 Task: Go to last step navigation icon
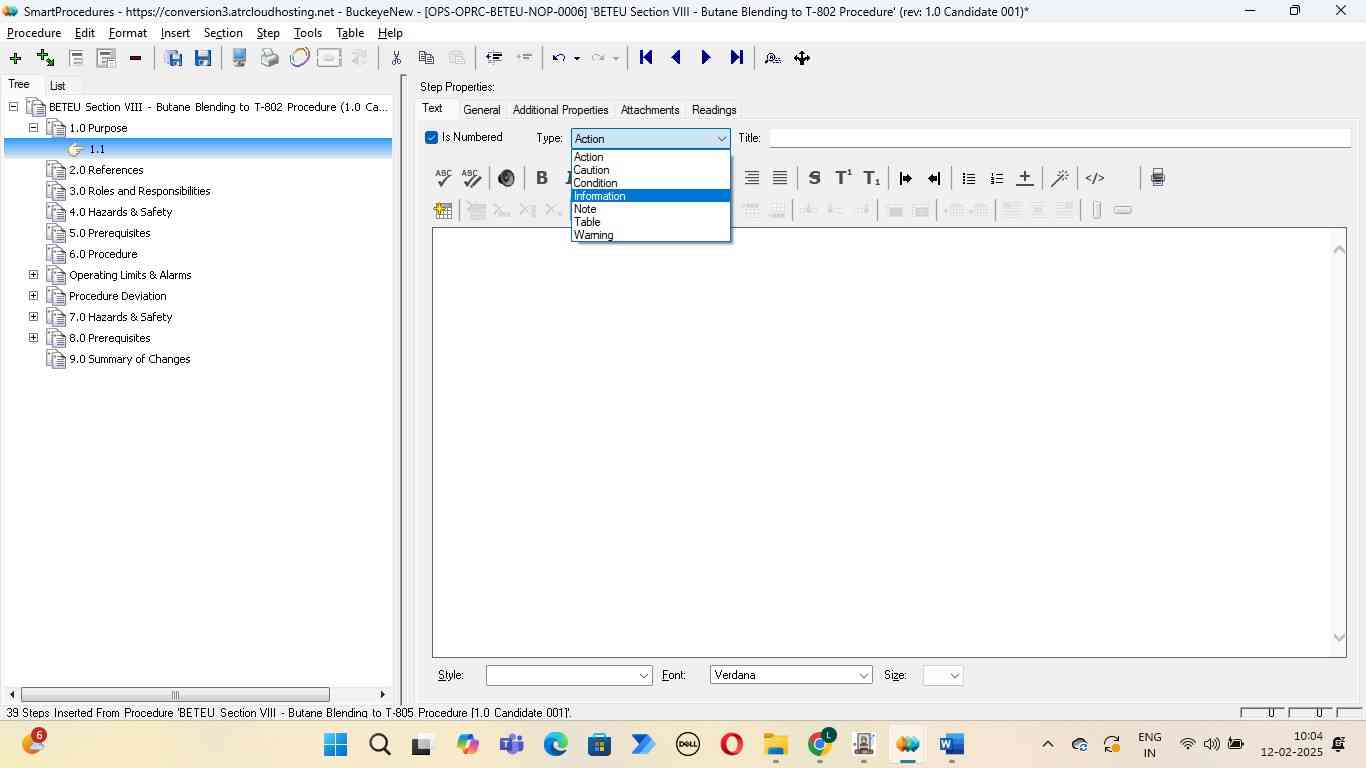click(737, 58)
